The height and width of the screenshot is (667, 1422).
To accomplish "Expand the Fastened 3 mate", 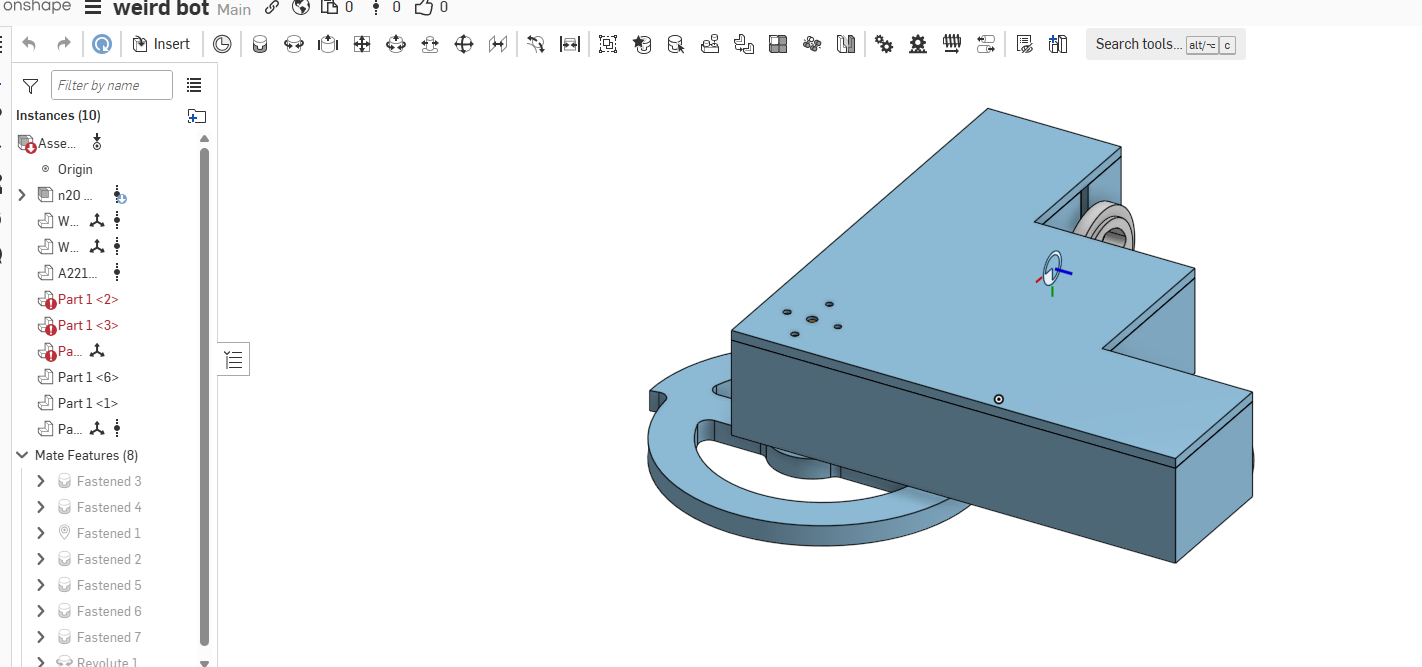I will [x=40, y=481].
